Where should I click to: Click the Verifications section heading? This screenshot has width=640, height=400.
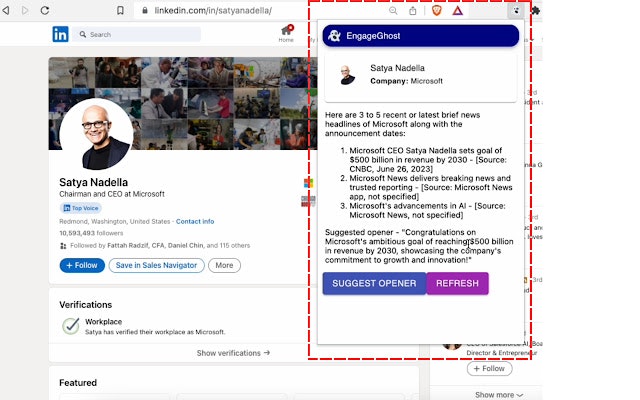[x=86, y=305]
